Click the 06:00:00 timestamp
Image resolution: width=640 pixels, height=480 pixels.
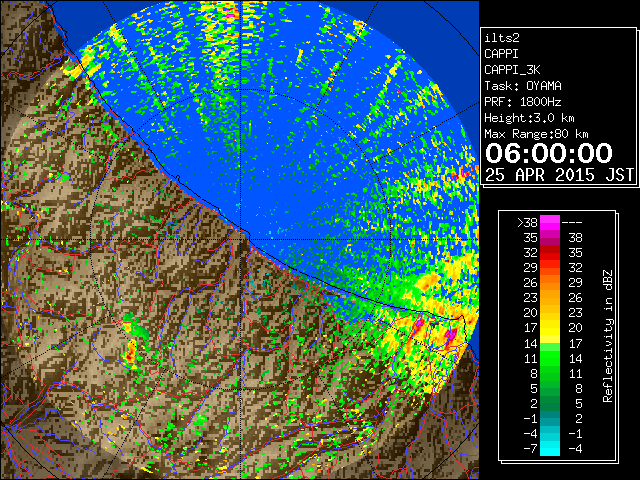549,153
